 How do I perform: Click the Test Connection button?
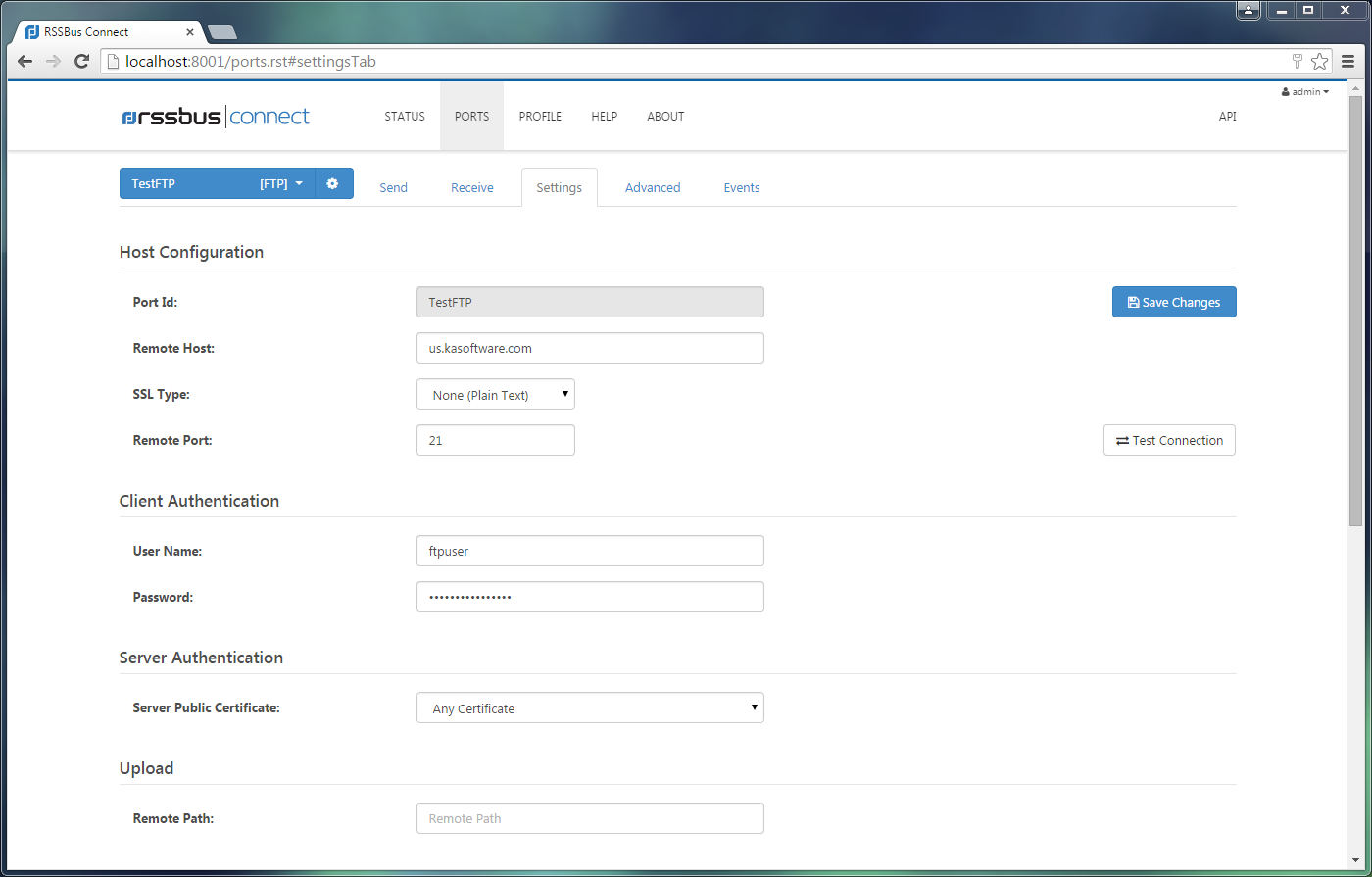click(1169, 440)
